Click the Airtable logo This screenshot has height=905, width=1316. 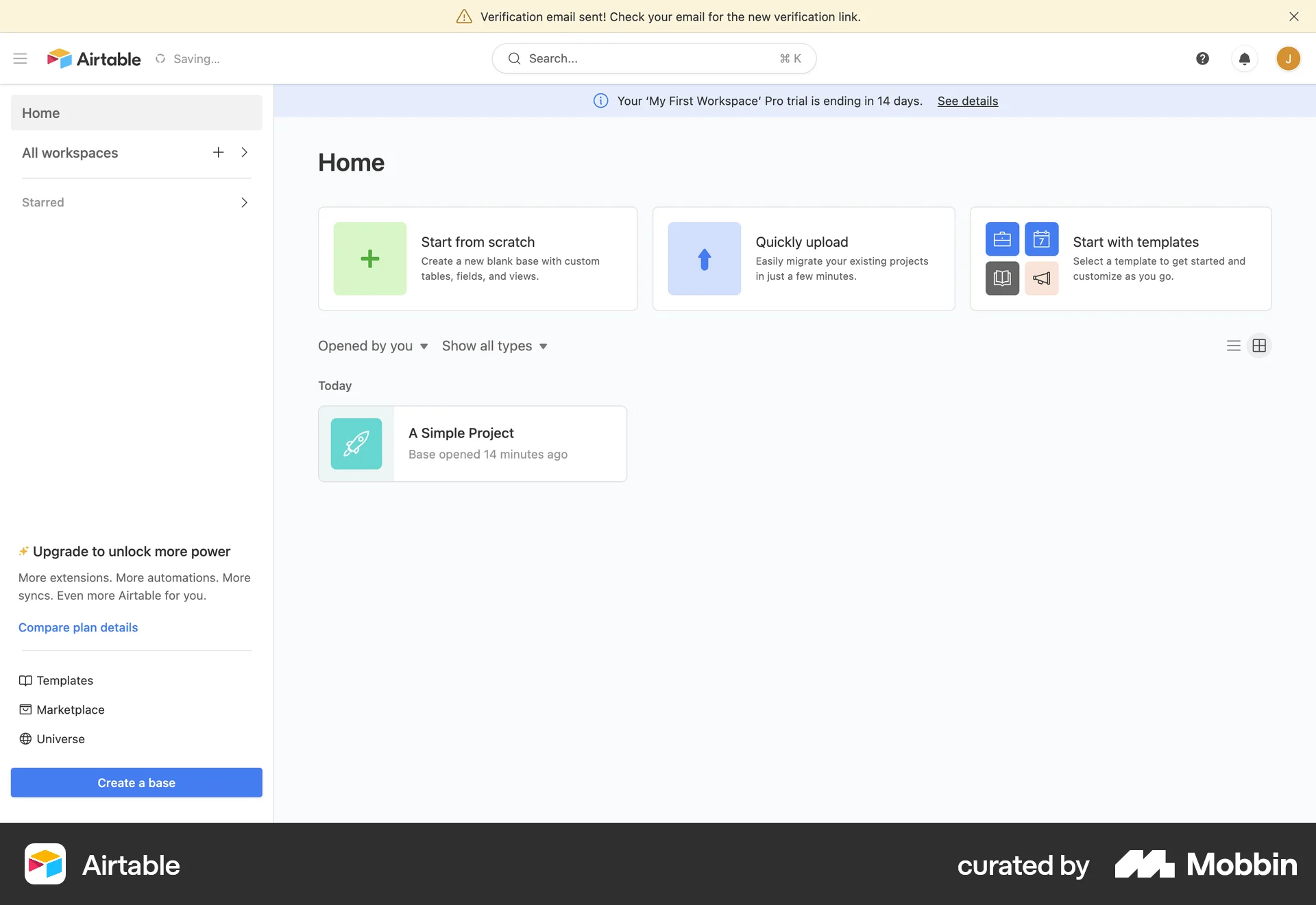[x=94, y=59]
